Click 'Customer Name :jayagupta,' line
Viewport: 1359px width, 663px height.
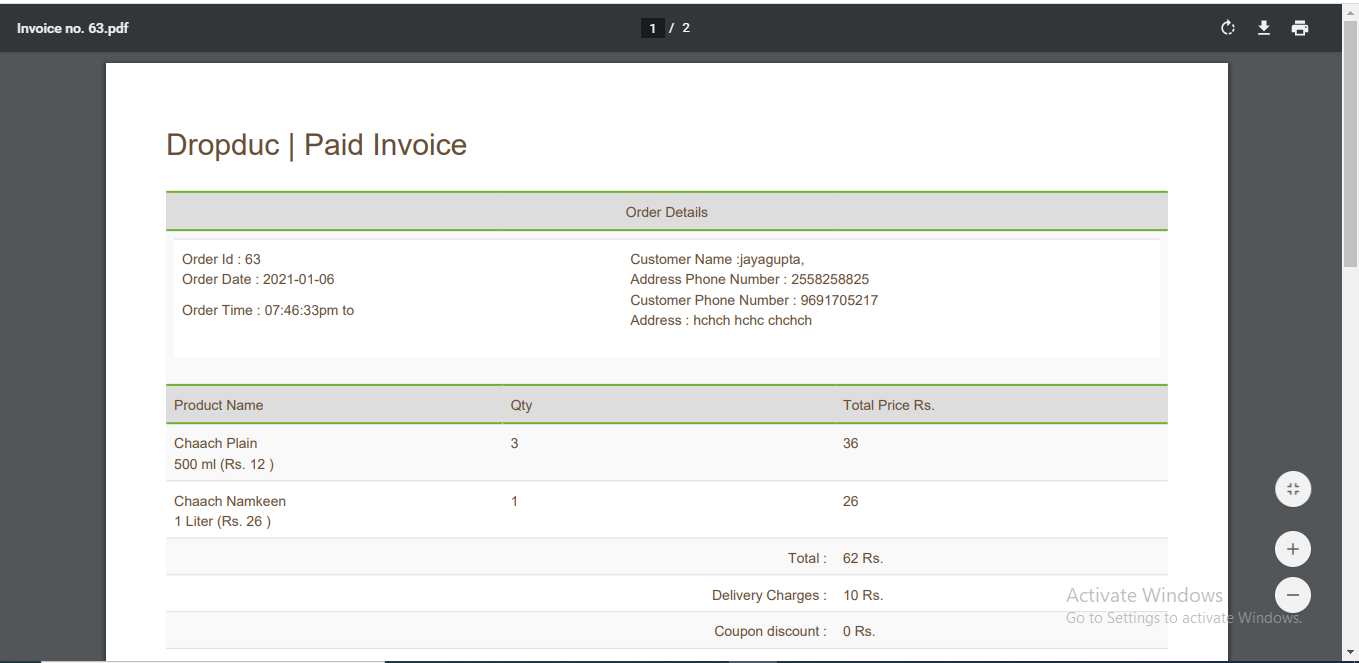click(x=717, y=259)
